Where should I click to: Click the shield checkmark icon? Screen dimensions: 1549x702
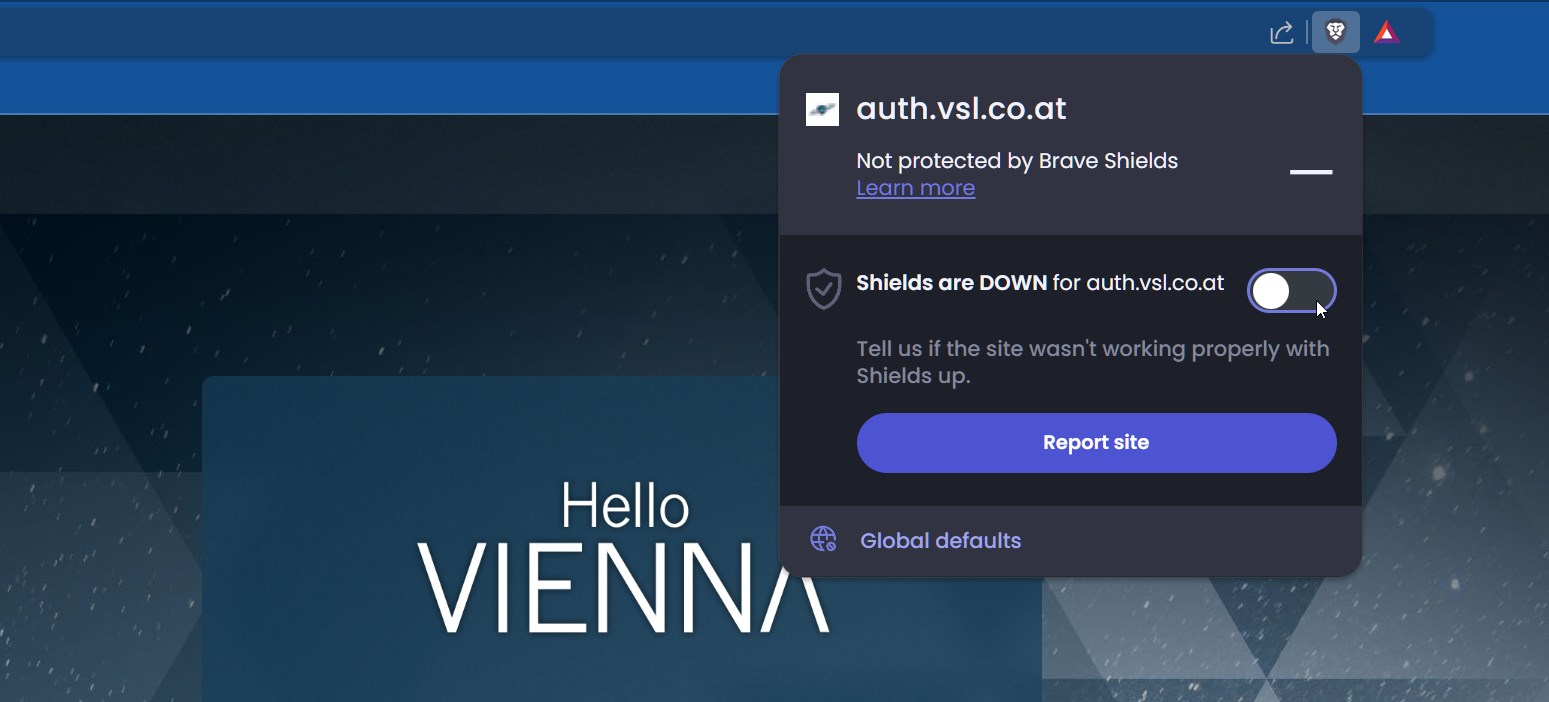point(823,289)
